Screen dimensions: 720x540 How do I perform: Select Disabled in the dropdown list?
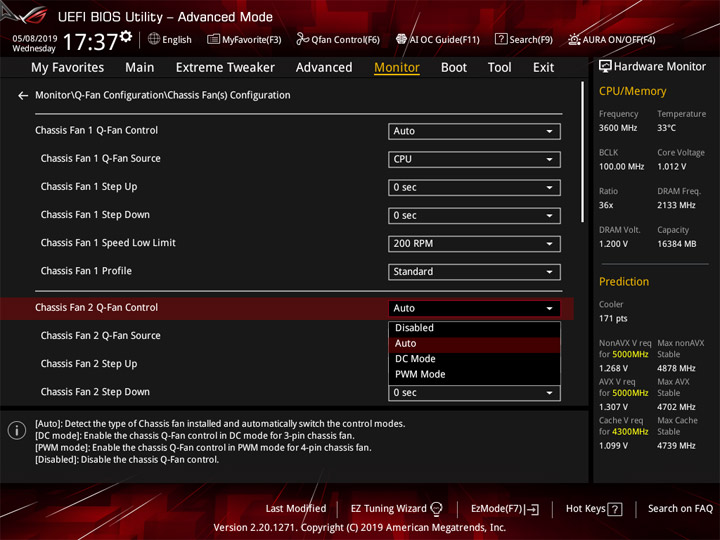click(474, 328)
